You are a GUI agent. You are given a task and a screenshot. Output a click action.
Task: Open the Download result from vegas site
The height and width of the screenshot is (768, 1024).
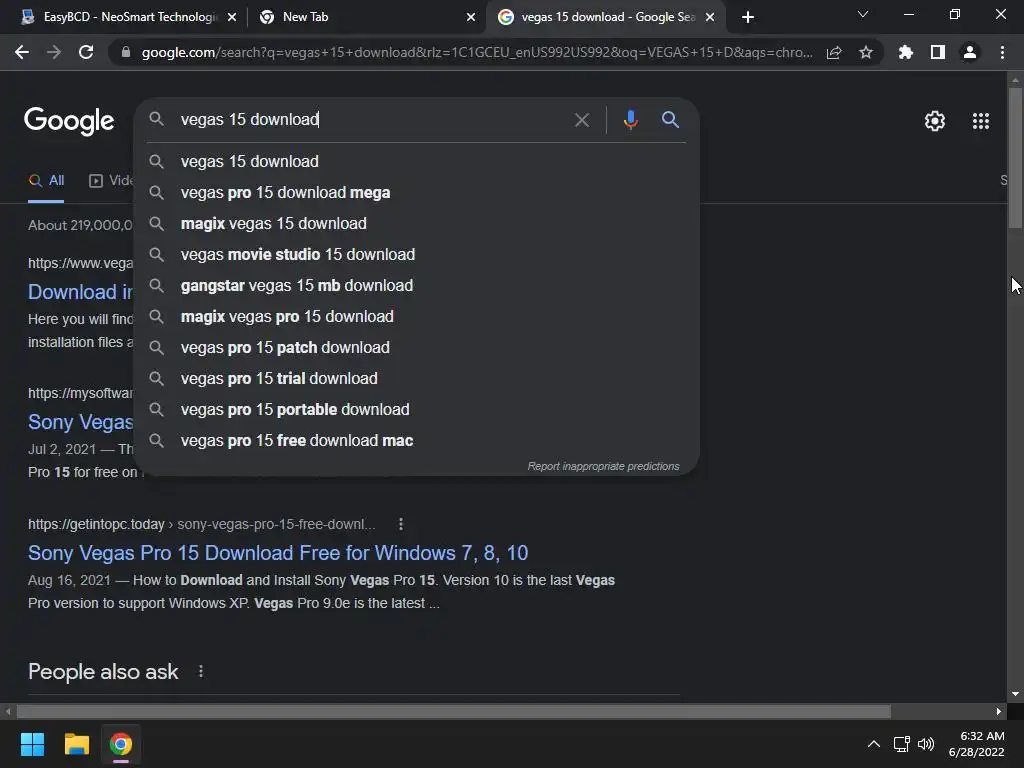coord(80,292)
